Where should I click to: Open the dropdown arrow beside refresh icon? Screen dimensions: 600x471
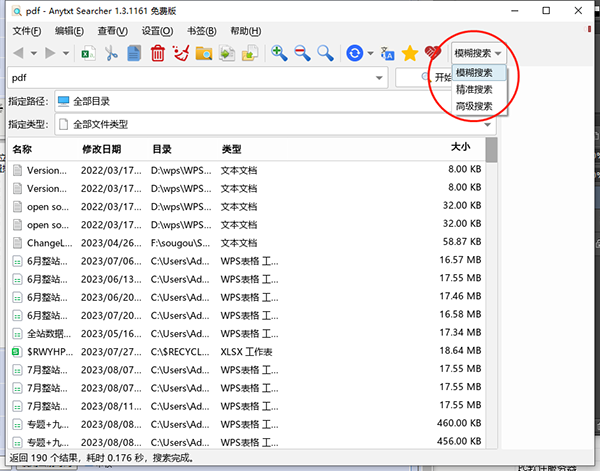click(x=370, y=53)
